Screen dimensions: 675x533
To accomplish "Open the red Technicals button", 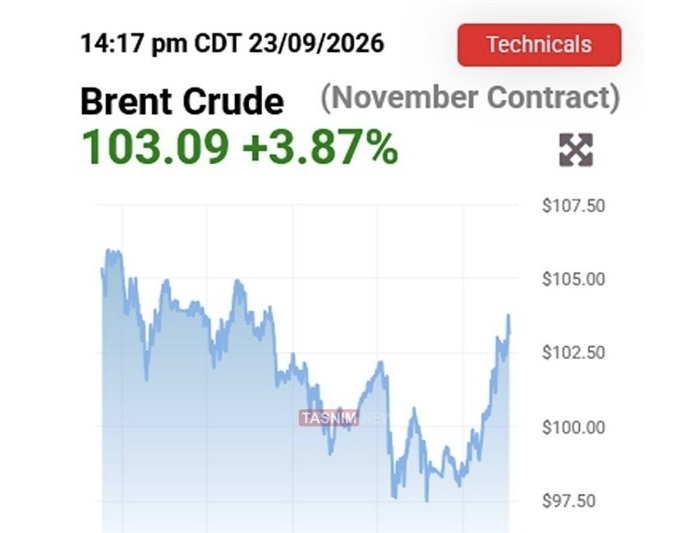I will click(x=539, y=45).
